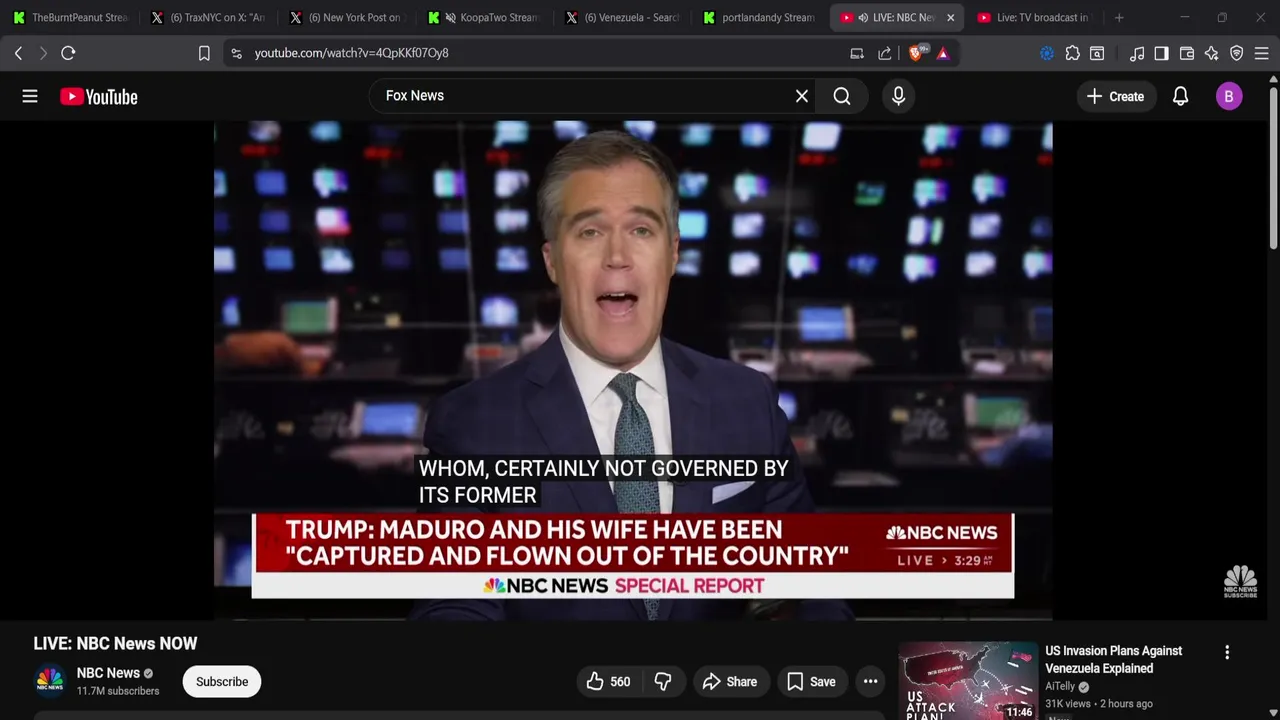Switch to New York Post tab
This screenshot has width=1280, height=720.
[346, 18]
